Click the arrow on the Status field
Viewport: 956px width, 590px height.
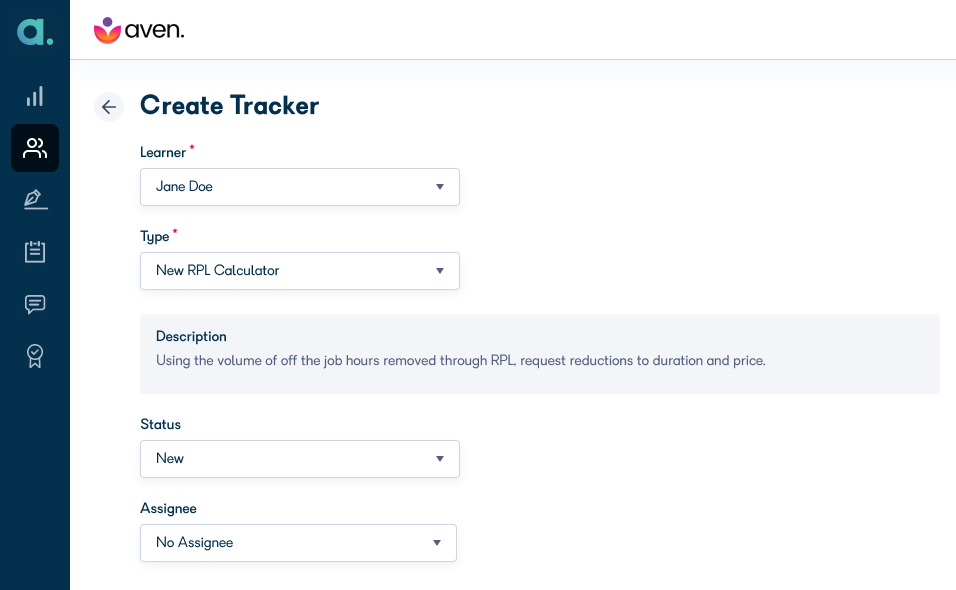(440, 458)
